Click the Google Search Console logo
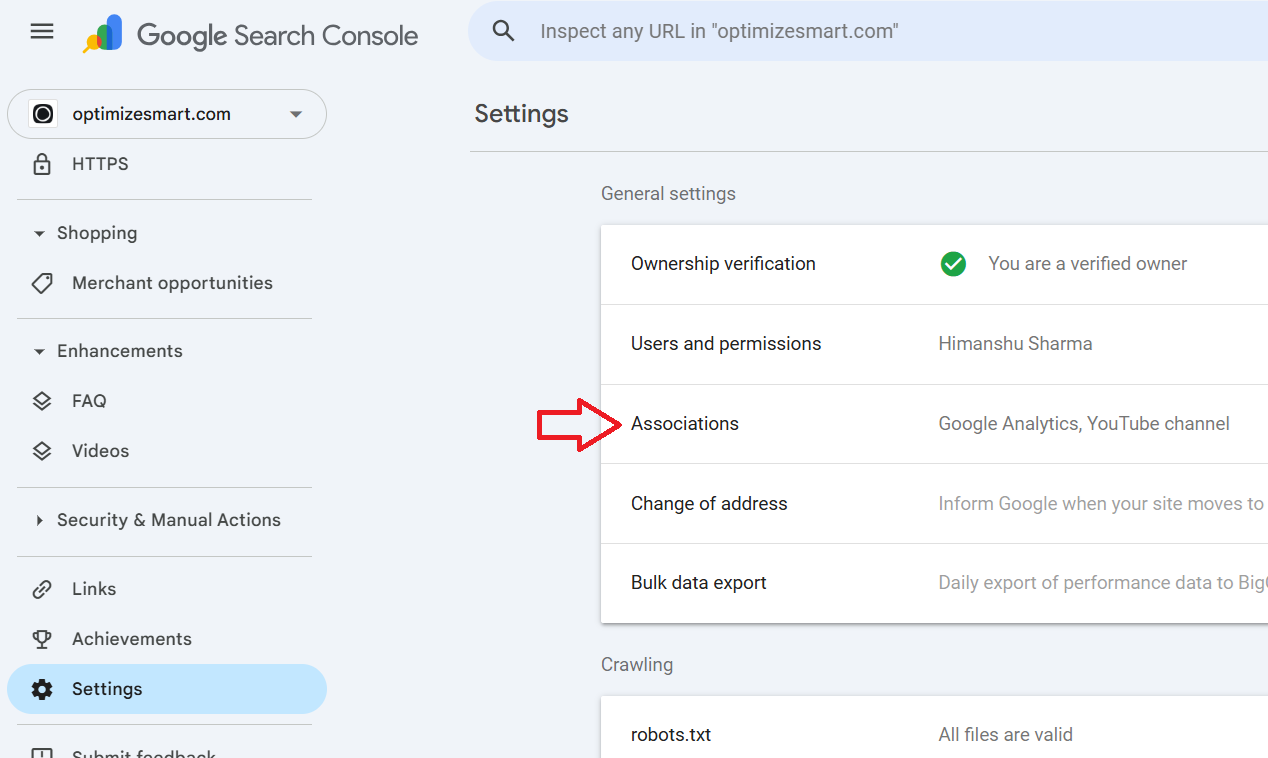The image size is (1268, 758). coord(250,35)
